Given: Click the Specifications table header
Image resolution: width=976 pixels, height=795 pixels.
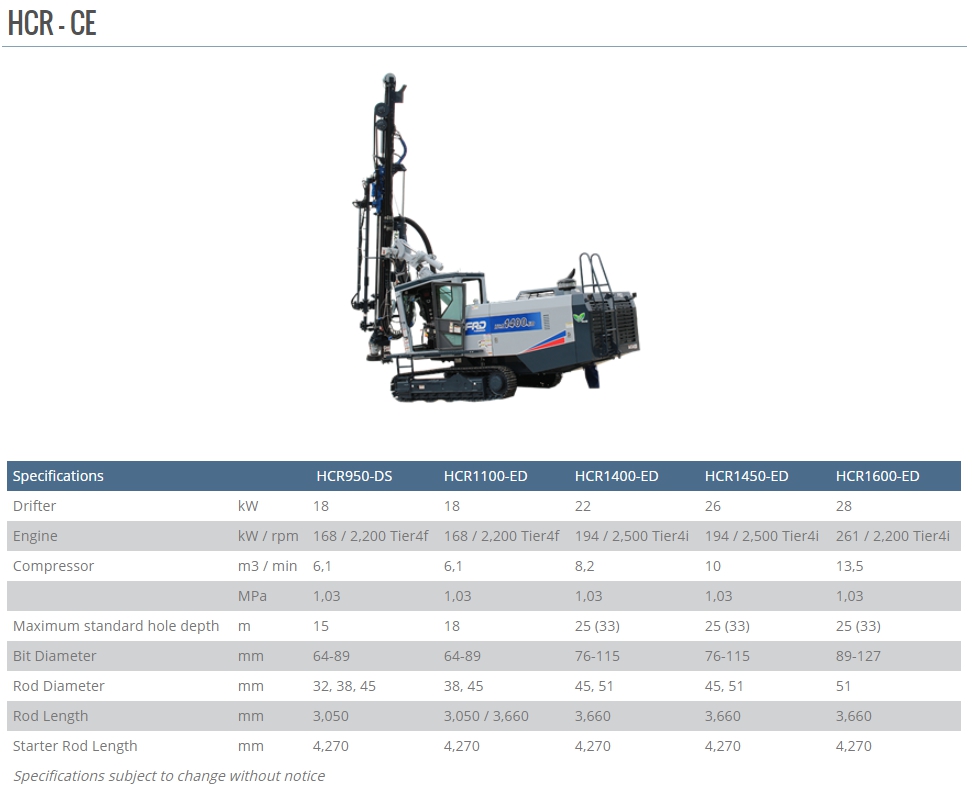Looking at the screenshot, I should (58, 476).
